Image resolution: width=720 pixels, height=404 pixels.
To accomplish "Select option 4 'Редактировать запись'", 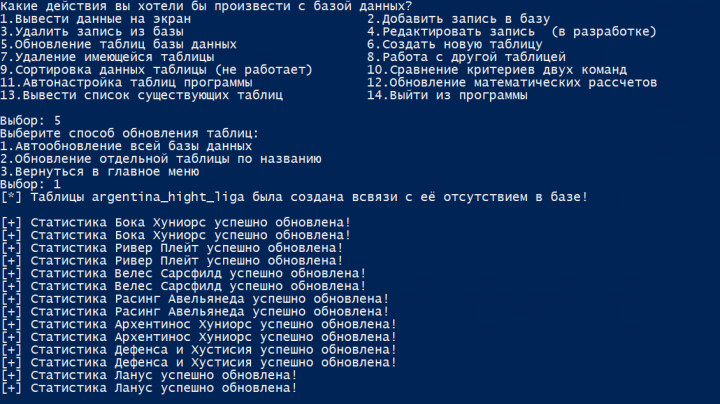I will click(512, 32).
